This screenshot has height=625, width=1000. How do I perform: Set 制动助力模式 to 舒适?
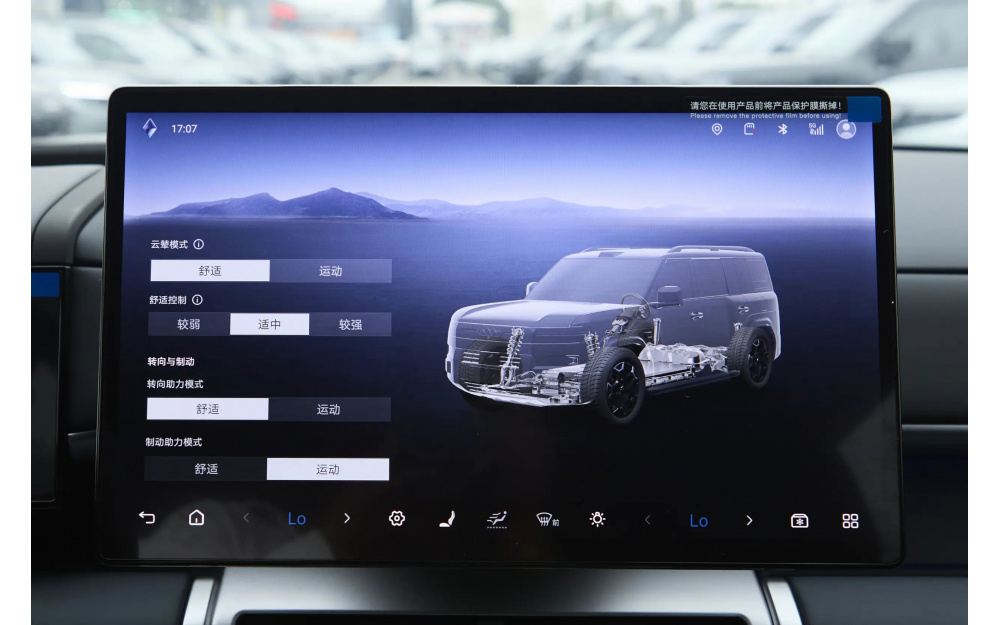click(x=206, y=469)
